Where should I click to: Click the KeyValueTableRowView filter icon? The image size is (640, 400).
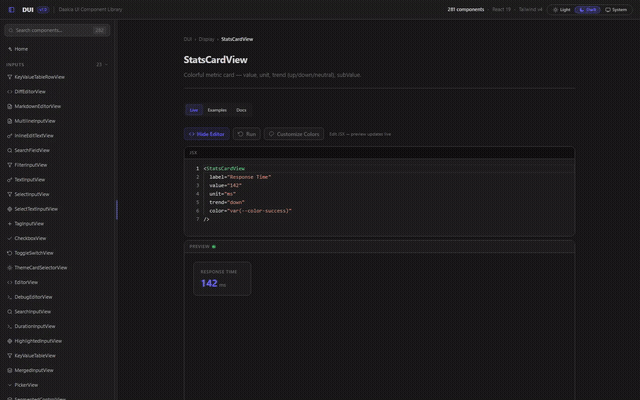click(10, 77)
